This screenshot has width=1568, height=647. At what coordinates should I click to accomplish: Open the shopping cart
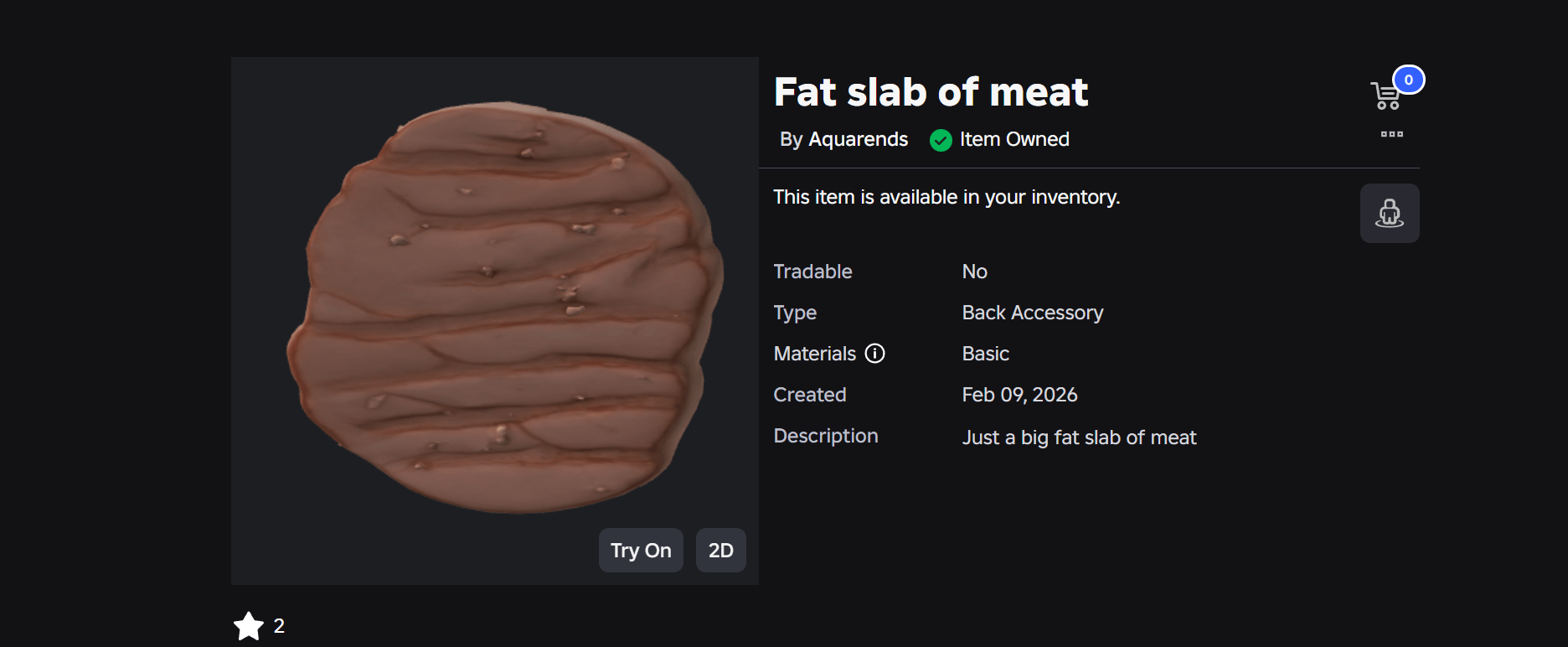point(1385,96)
